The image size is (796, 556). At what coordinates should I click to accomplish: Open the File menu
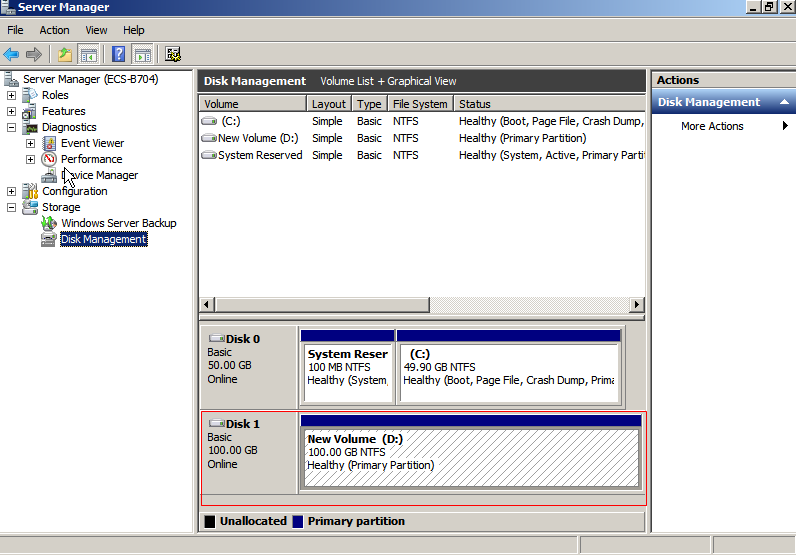(x=15, y=30)
